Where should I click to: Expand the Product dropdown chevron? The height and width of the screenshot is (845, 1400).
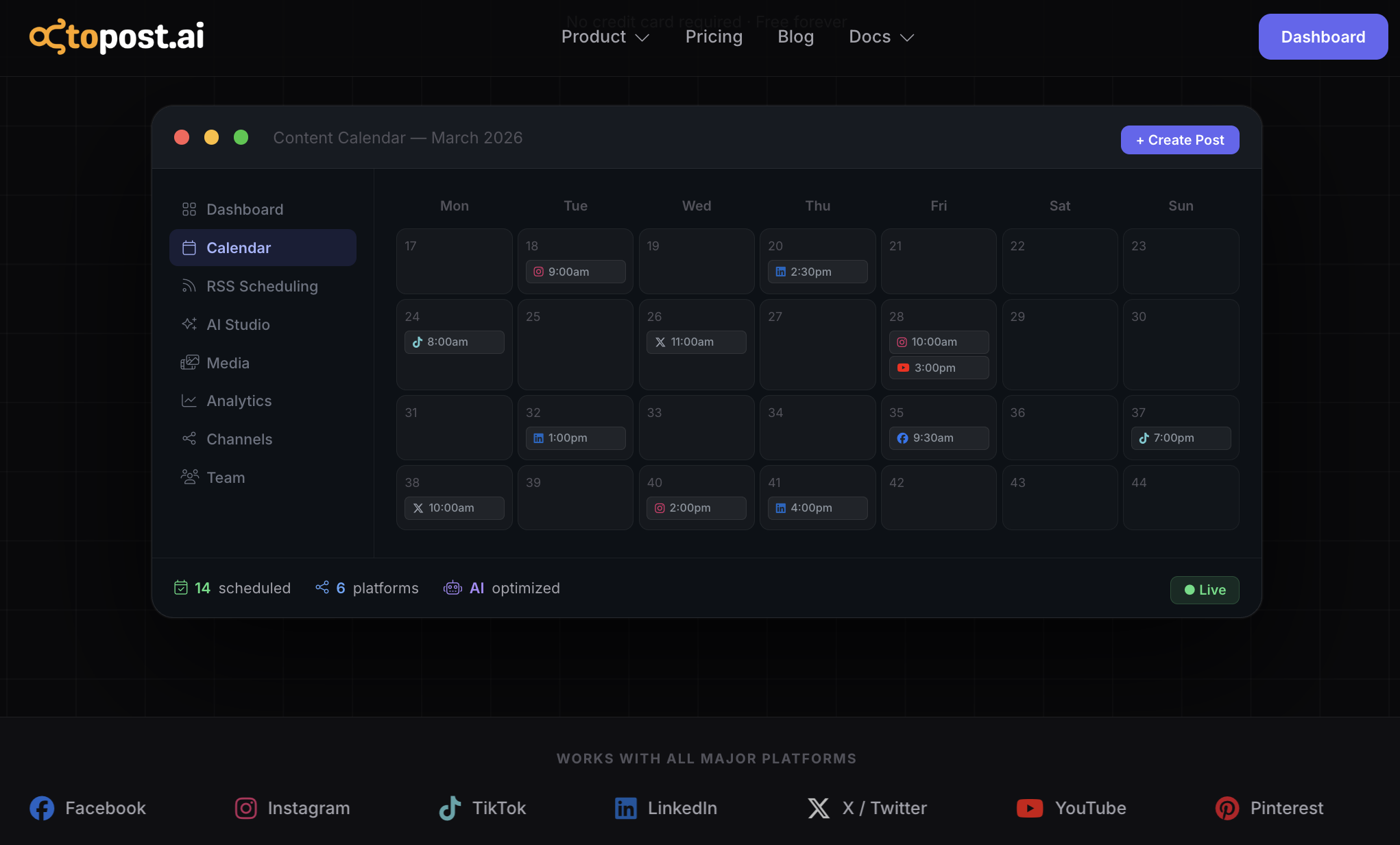pyautogui.click(x=642, y=38)
